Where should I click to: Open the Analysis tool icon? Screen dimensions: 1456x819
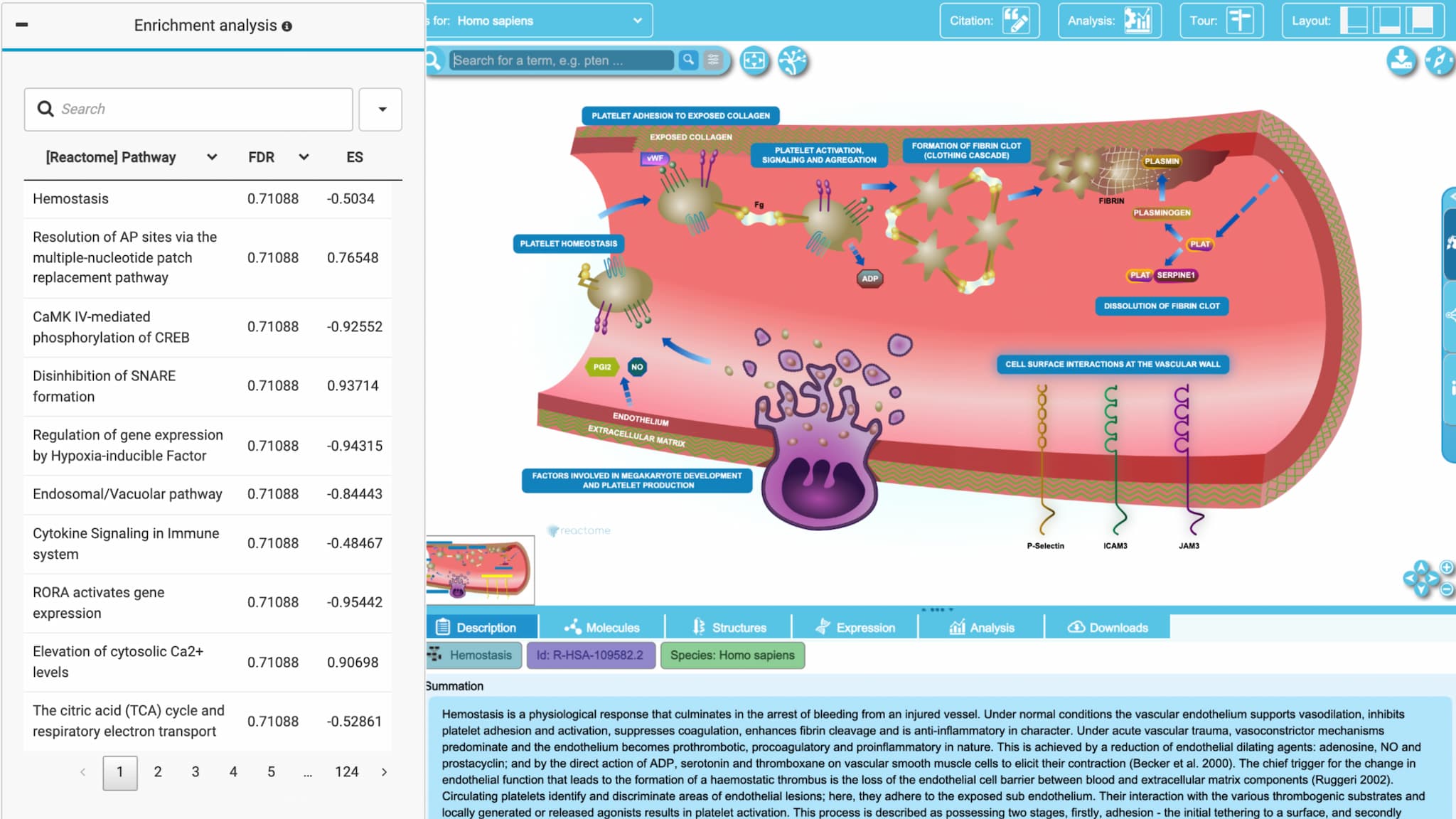coord(1137,21)
